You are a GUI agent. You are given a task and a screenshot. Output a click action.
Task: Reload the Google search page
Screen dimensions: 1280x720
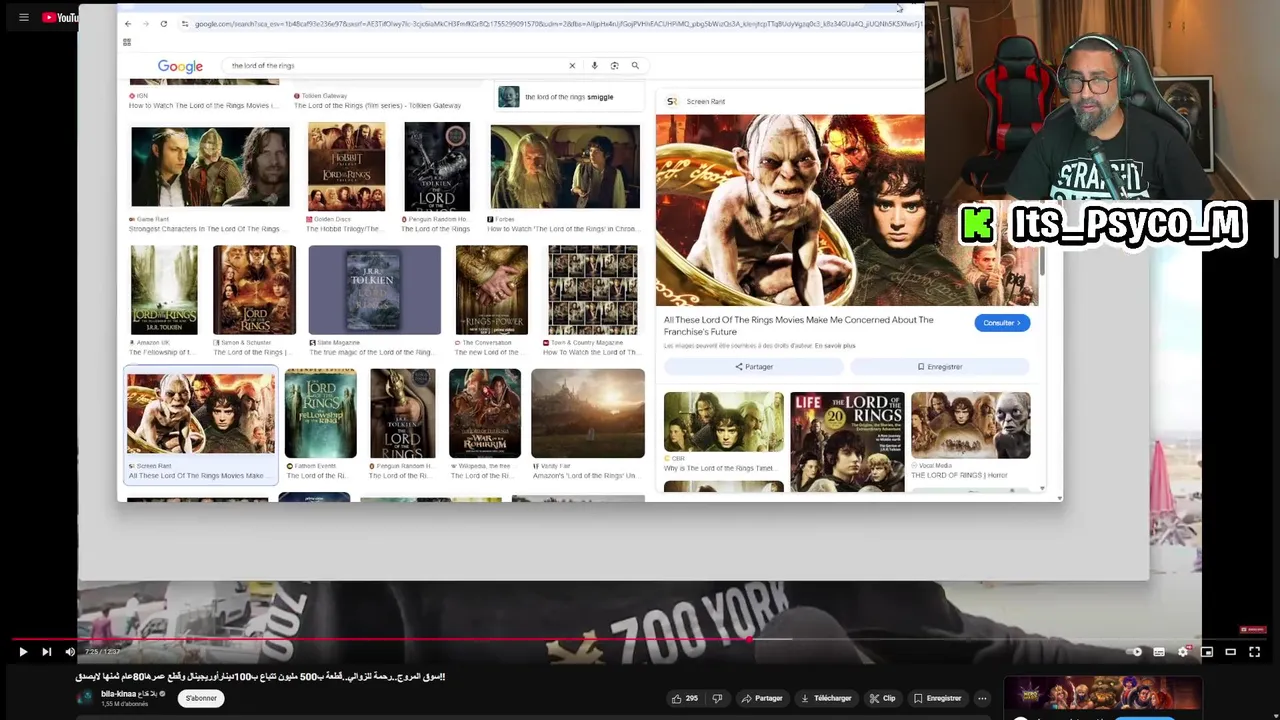164,24
